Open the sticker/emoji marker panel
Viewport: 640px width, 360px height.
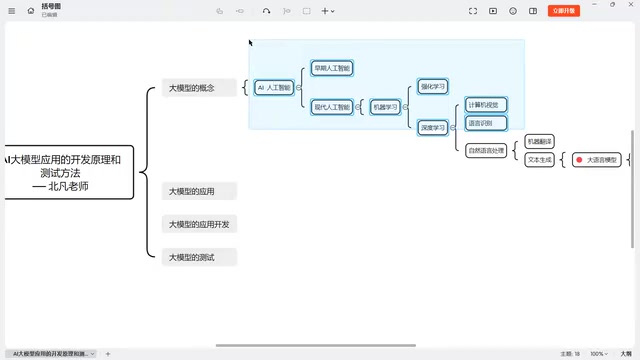513,11
